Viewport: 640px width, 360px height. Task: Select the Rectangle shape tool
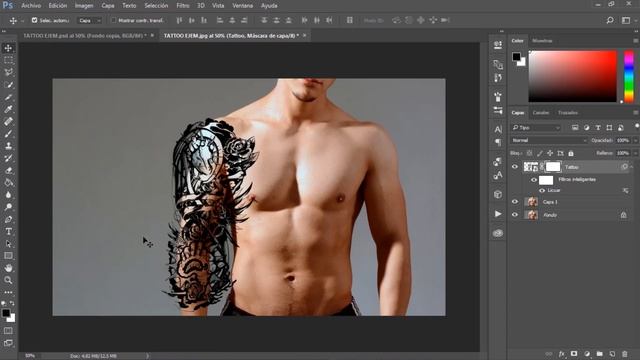[8, 256]
